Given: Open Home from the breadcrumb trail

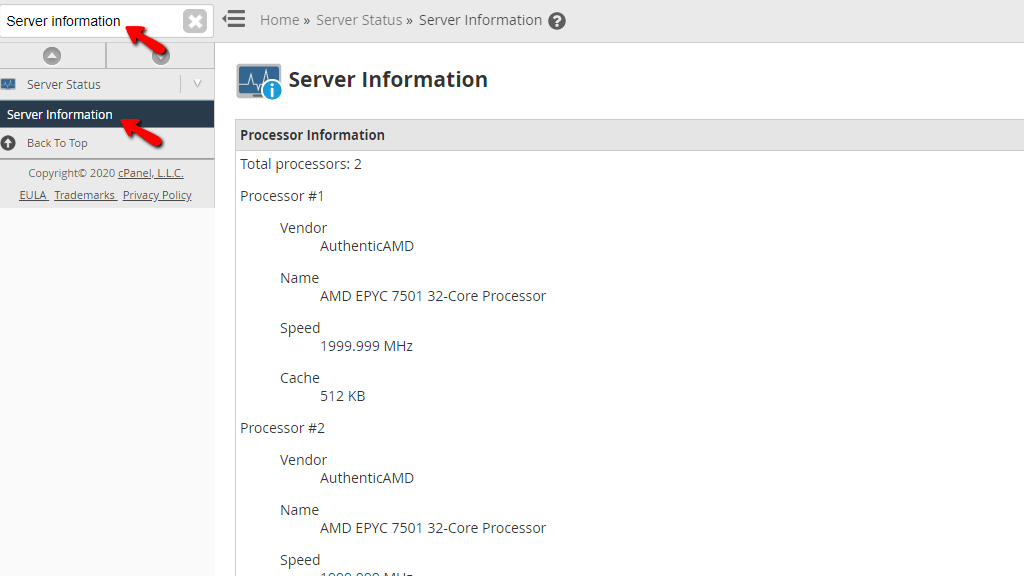Looking at the screenshot, I should [279, 19].
